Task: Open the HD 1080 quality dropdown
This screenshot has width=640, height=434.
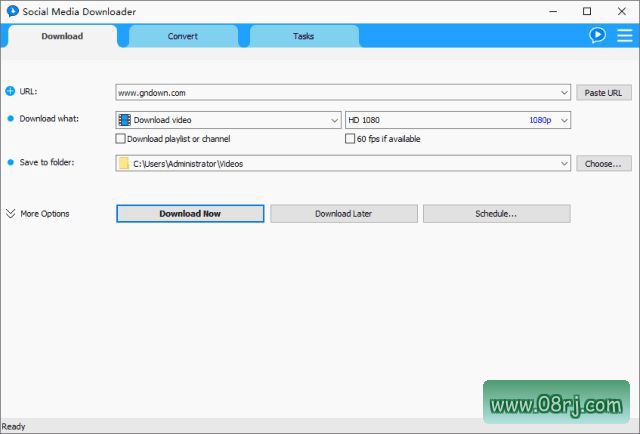Action: pyautogui.click(x=564, y=120)
